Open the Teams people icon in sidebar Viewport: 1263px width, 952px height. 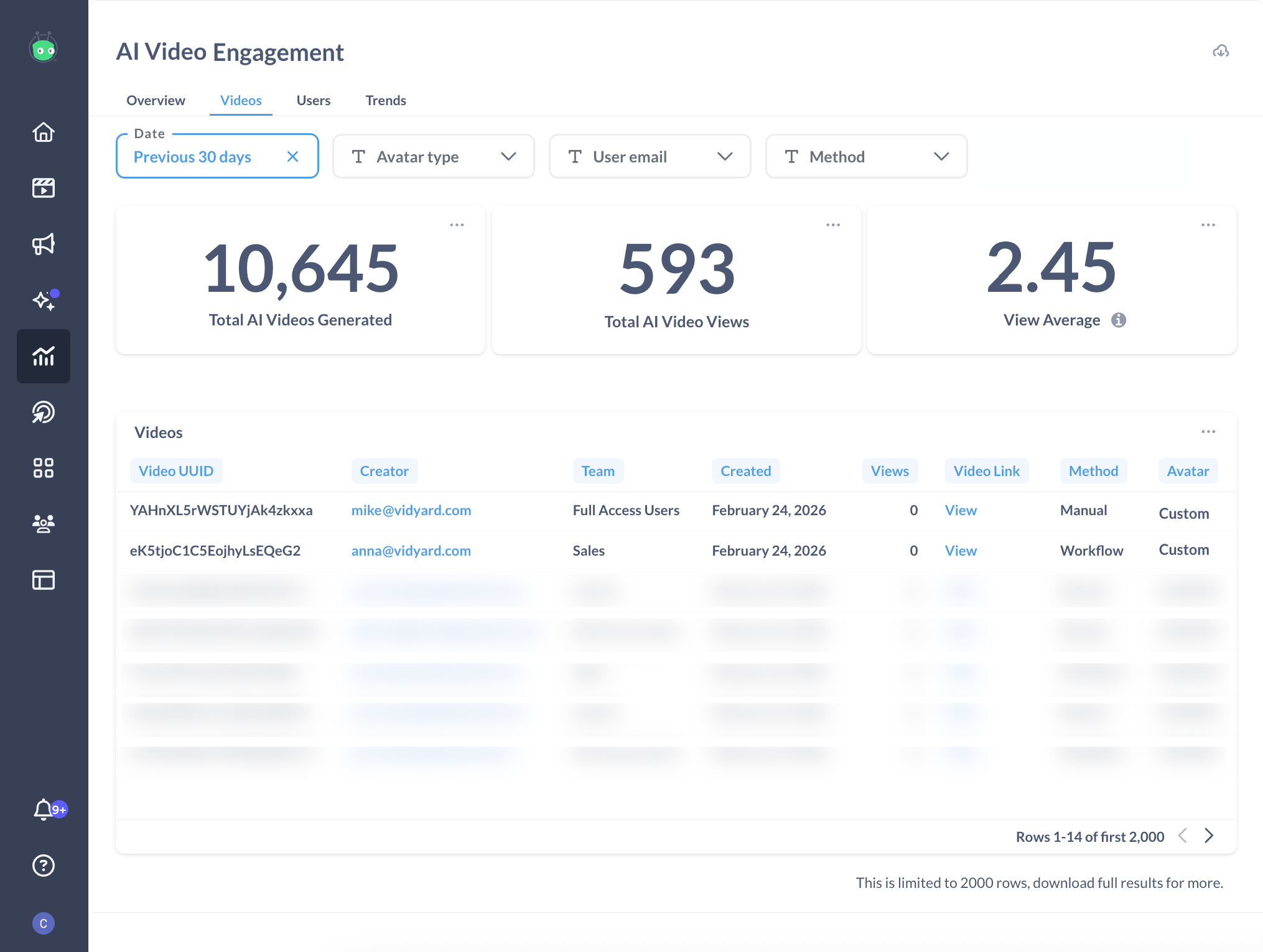tap(43, 524)
